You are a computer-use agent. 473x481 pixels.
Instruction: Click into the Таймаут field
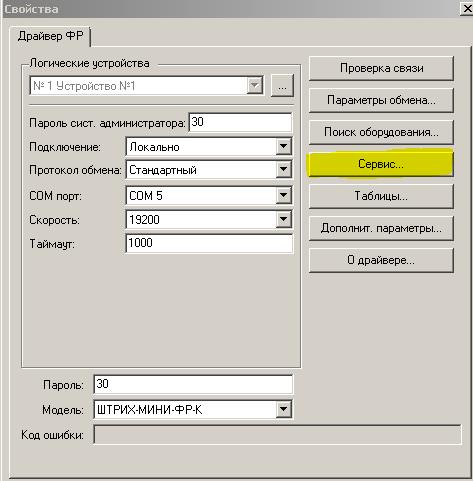(209, 243)
